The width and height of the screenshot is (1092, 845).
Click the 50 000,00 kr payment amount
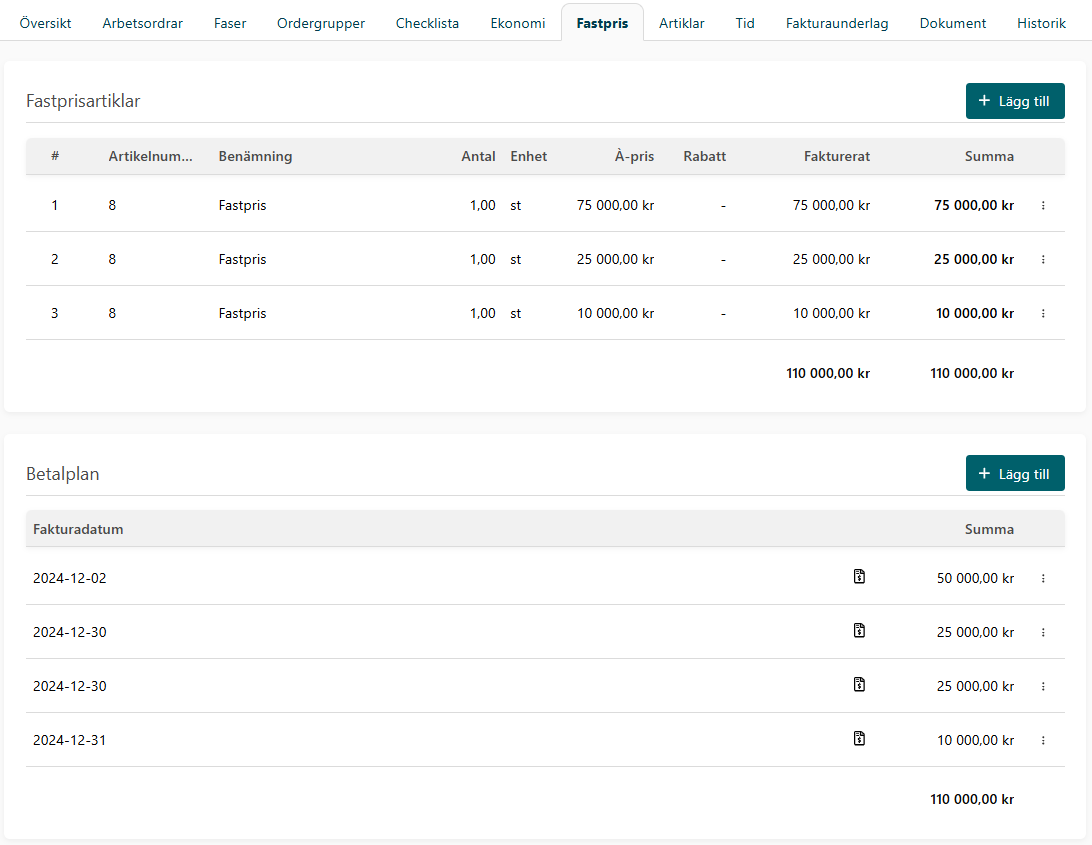pos(975,578)
